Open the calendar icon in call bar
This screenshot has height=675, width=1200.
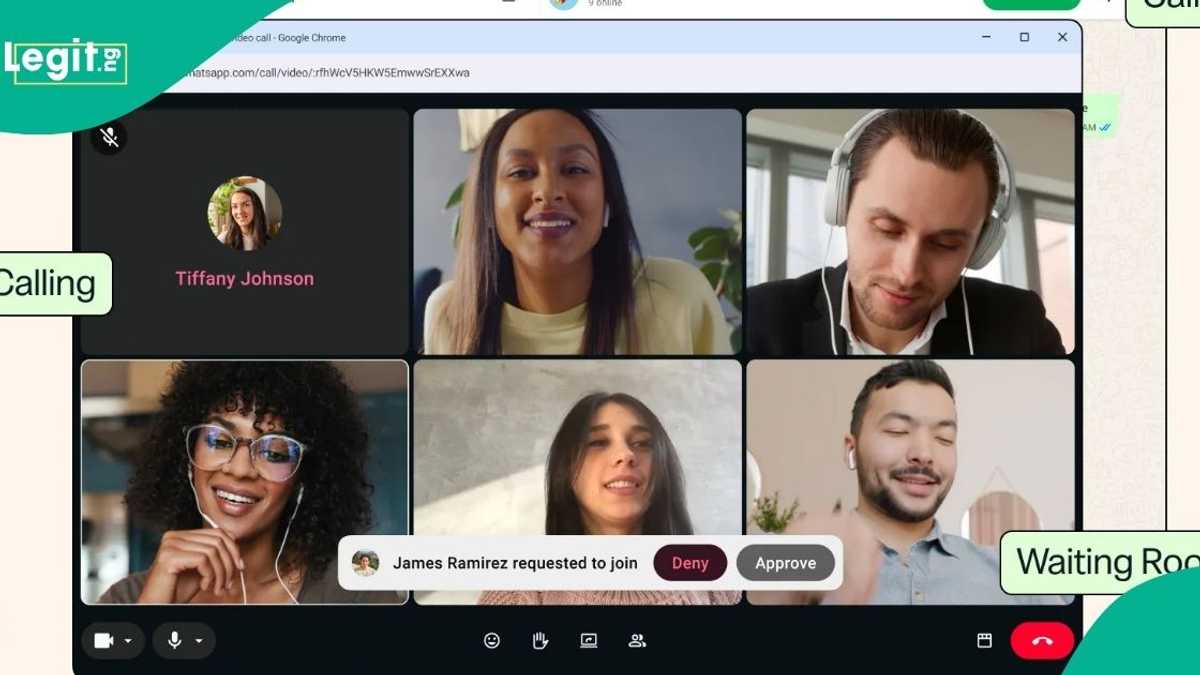[x=984, y=641]
